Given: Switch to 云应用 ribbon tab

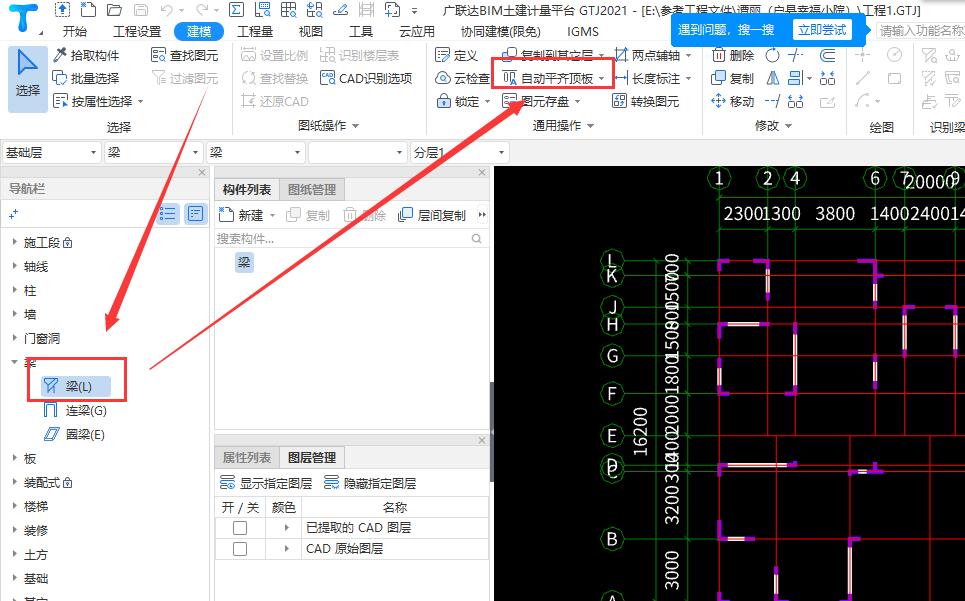Looking at the screenshot, I should click(416, 31).
